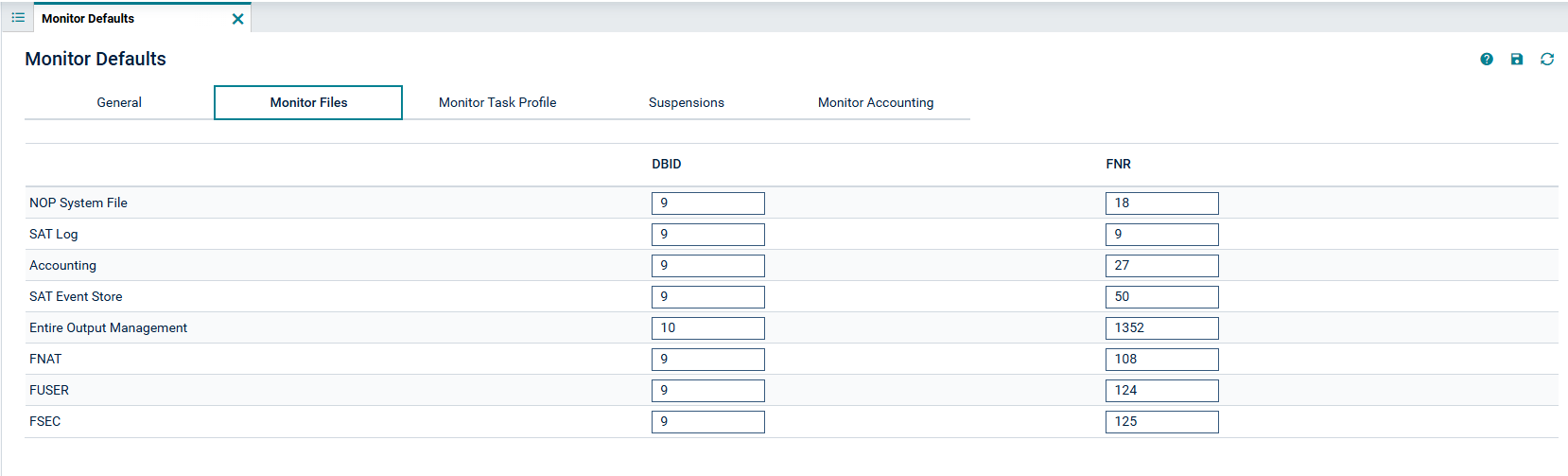Open the Monitor Task Profile tab
The width and height of the screenshot is (1568, 476).
[497, 102]
